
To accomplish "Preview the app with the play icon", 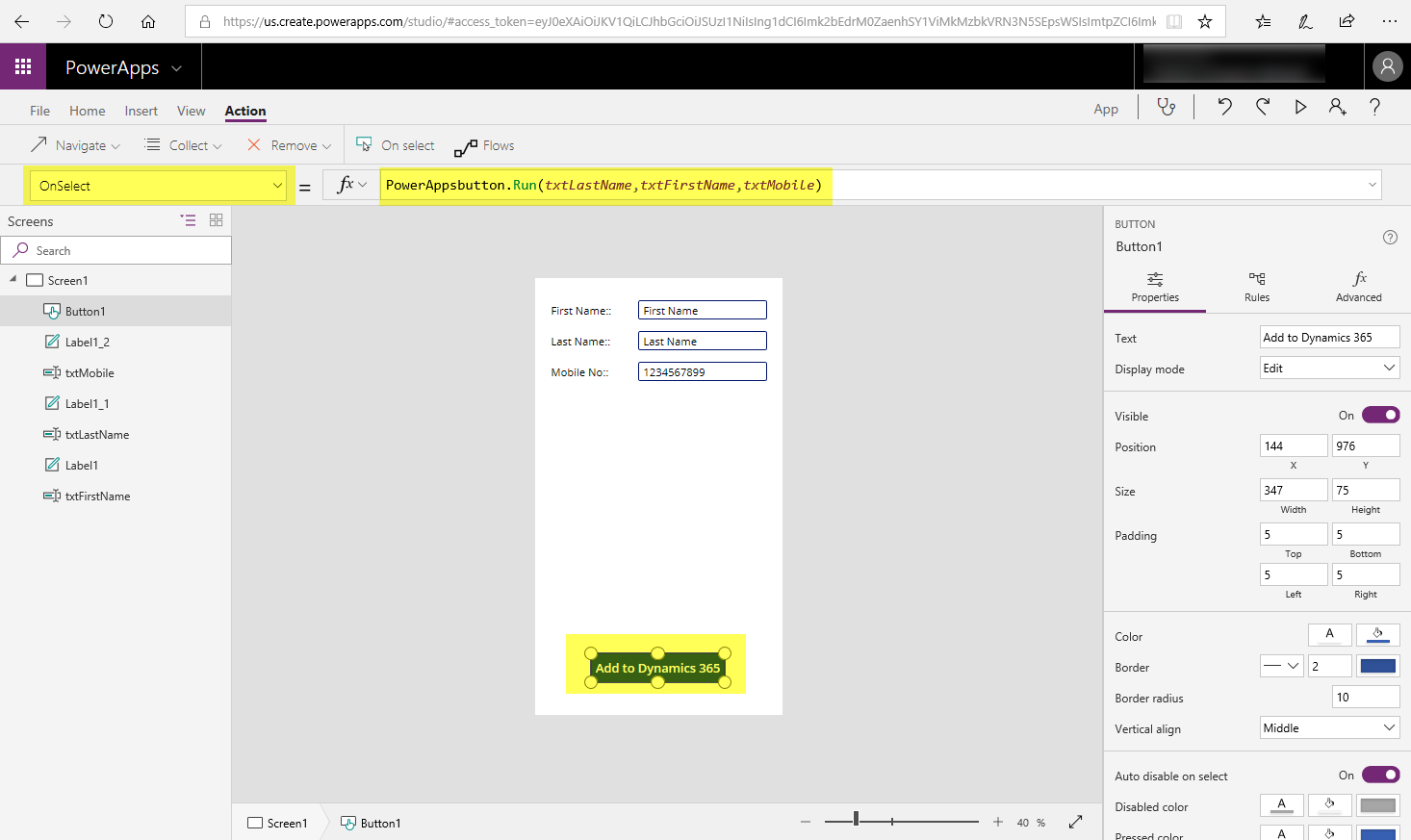I will (1300, 107).
